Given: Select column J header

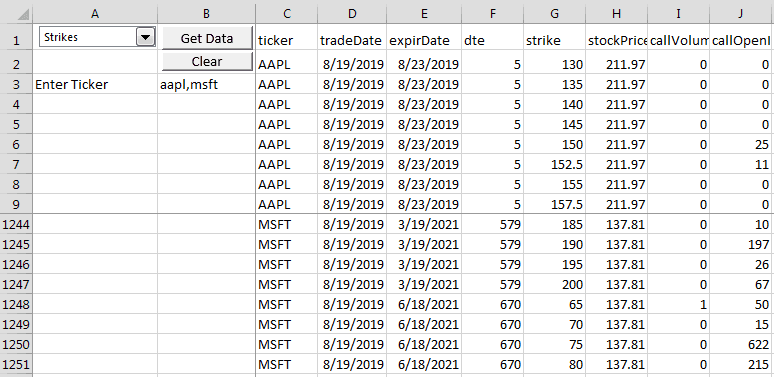Looking at the screenshot, I should click(740, 14).
